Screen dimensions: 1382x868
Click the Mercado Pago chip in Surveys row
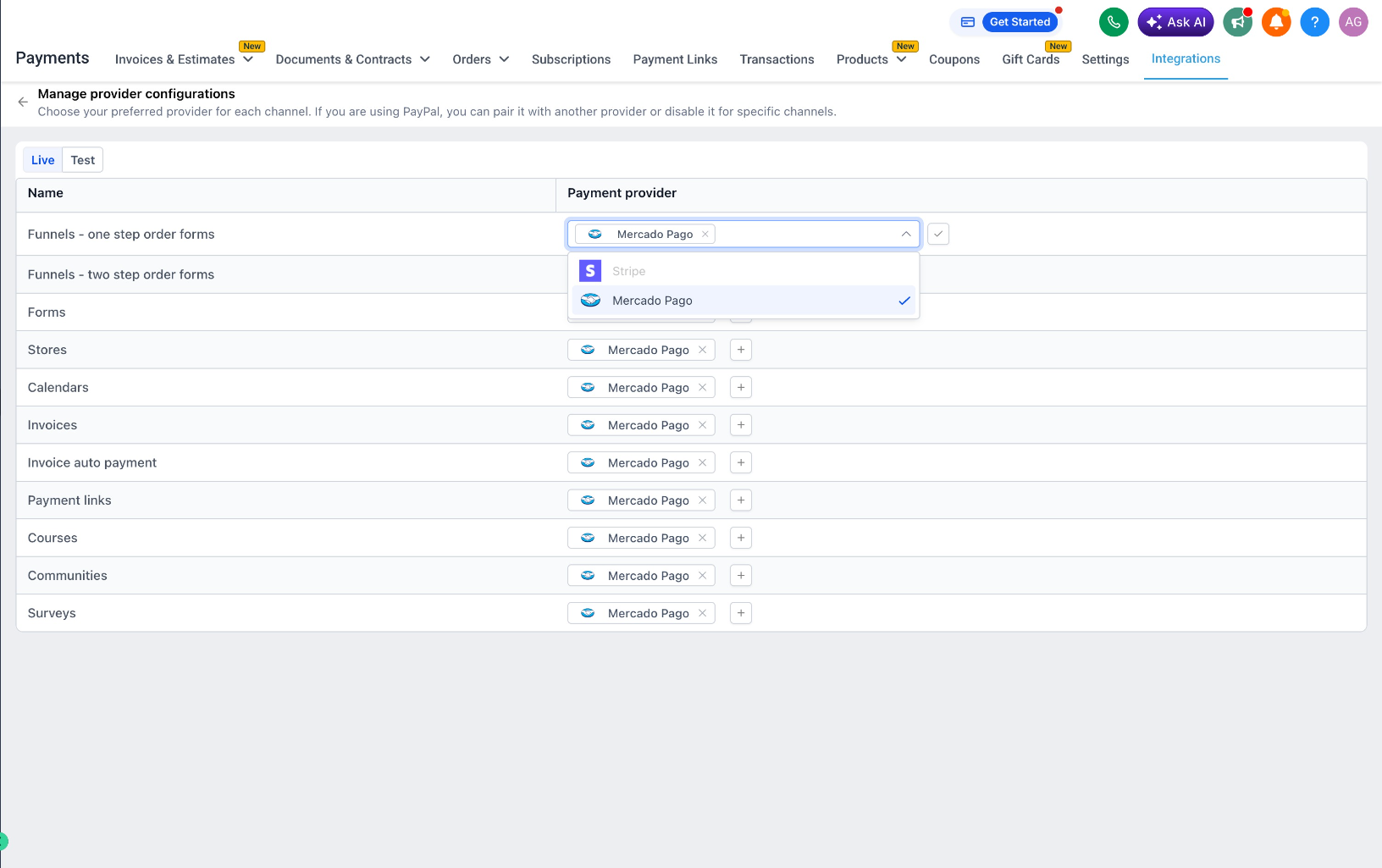pos(641,613)
